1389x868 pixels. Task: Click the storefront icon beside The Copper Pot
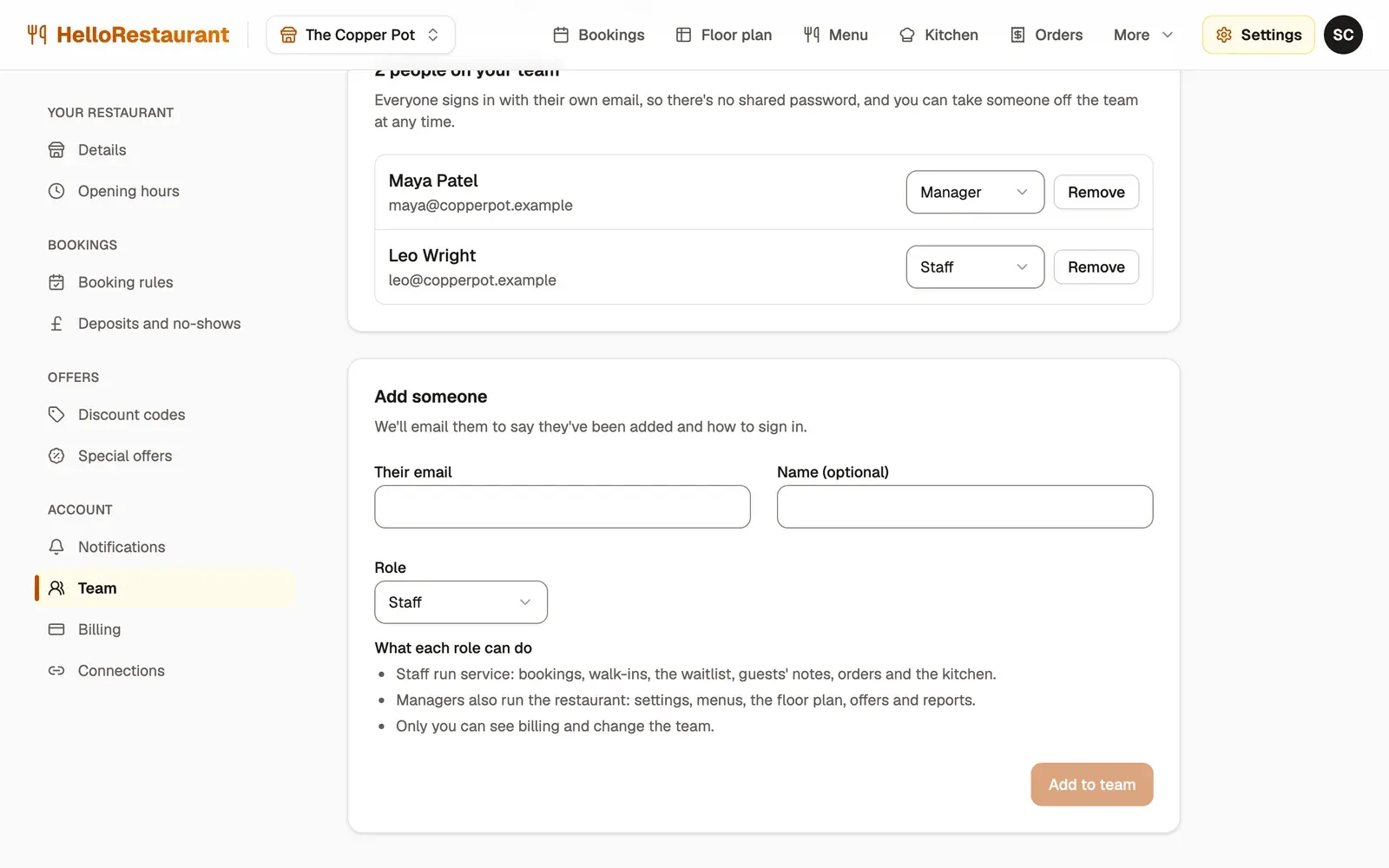click(x=288, y=35)
